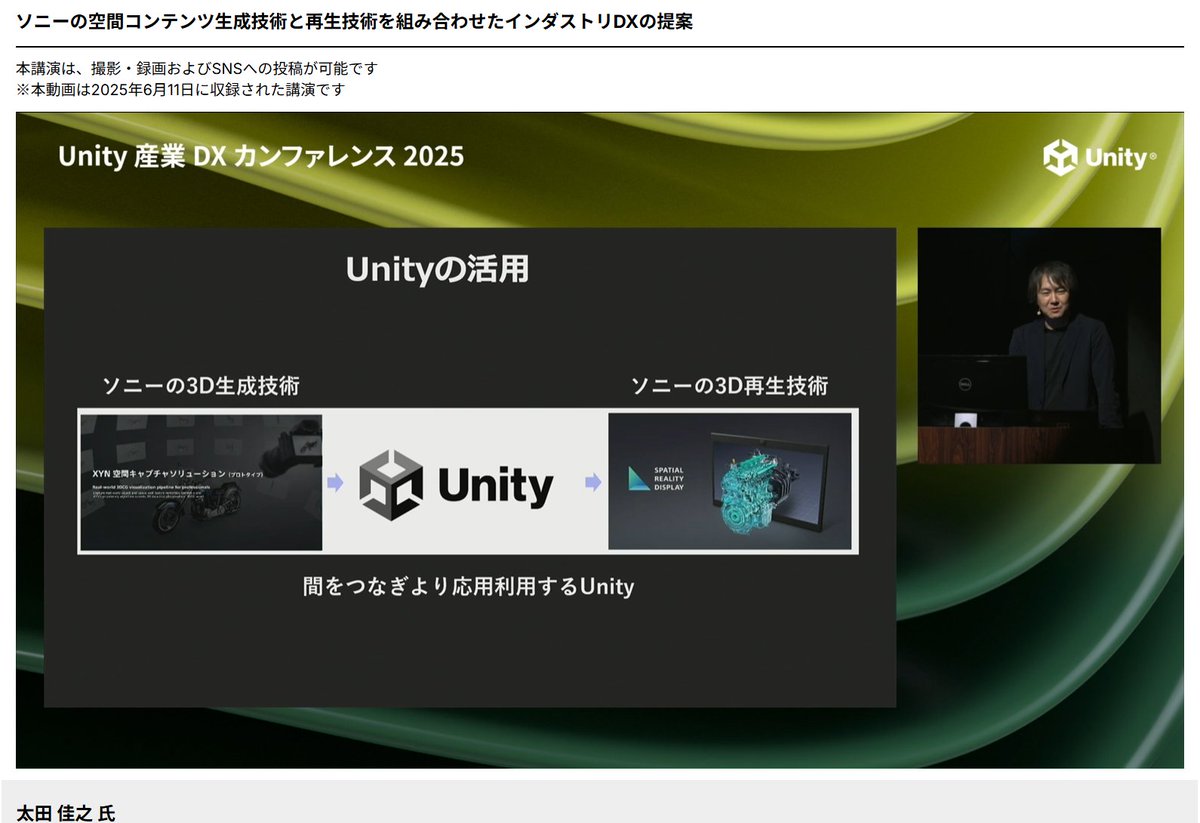Click the session title starting with ソニーの空間コンテンツ生成技術

tap(355, 22)
